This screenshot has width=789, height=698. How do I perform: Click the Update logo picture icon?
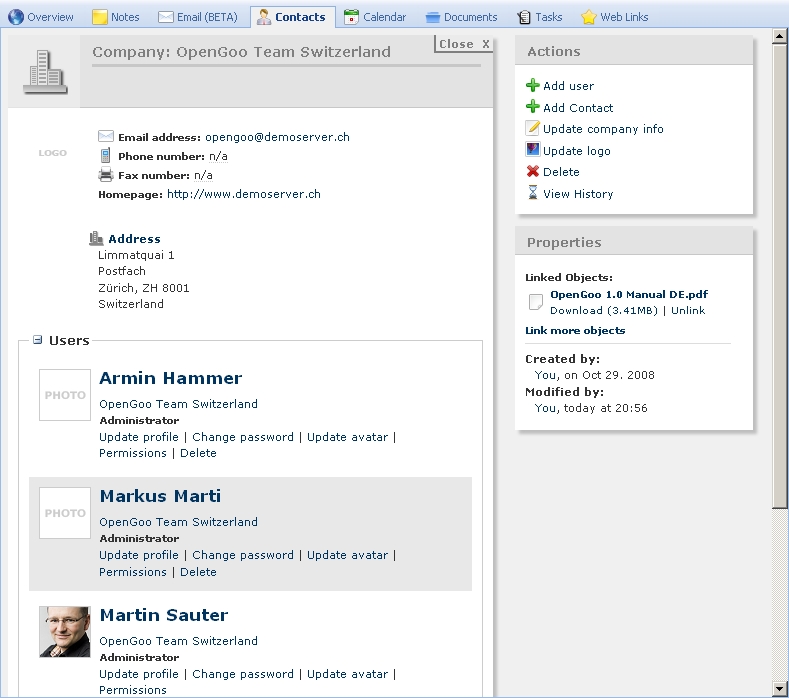[x=532, y=149]
